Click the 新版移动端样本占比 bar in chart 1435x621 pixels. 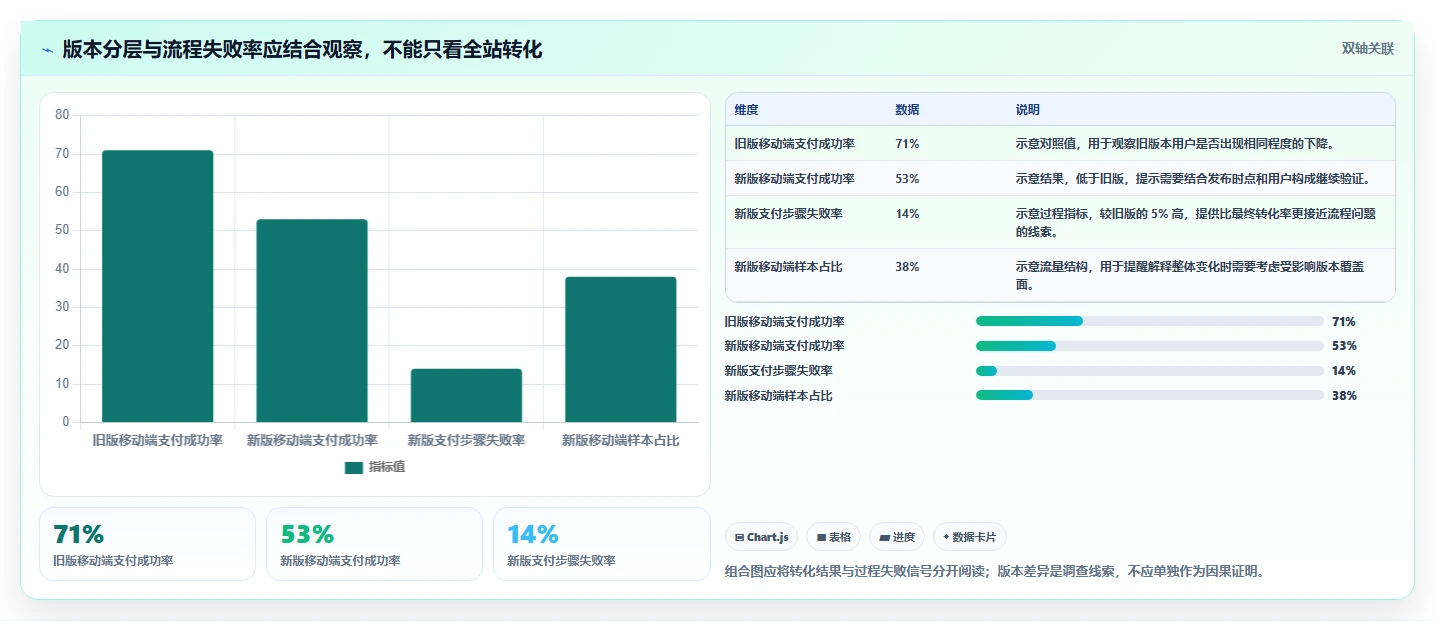click(621, 349)
